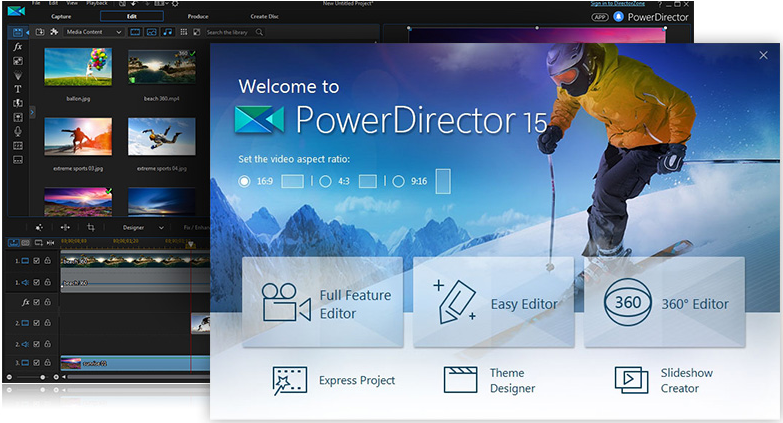Screen dimensions: 783x423
Task: Launch the 360° Editor
Action: (x=665, y=303)
